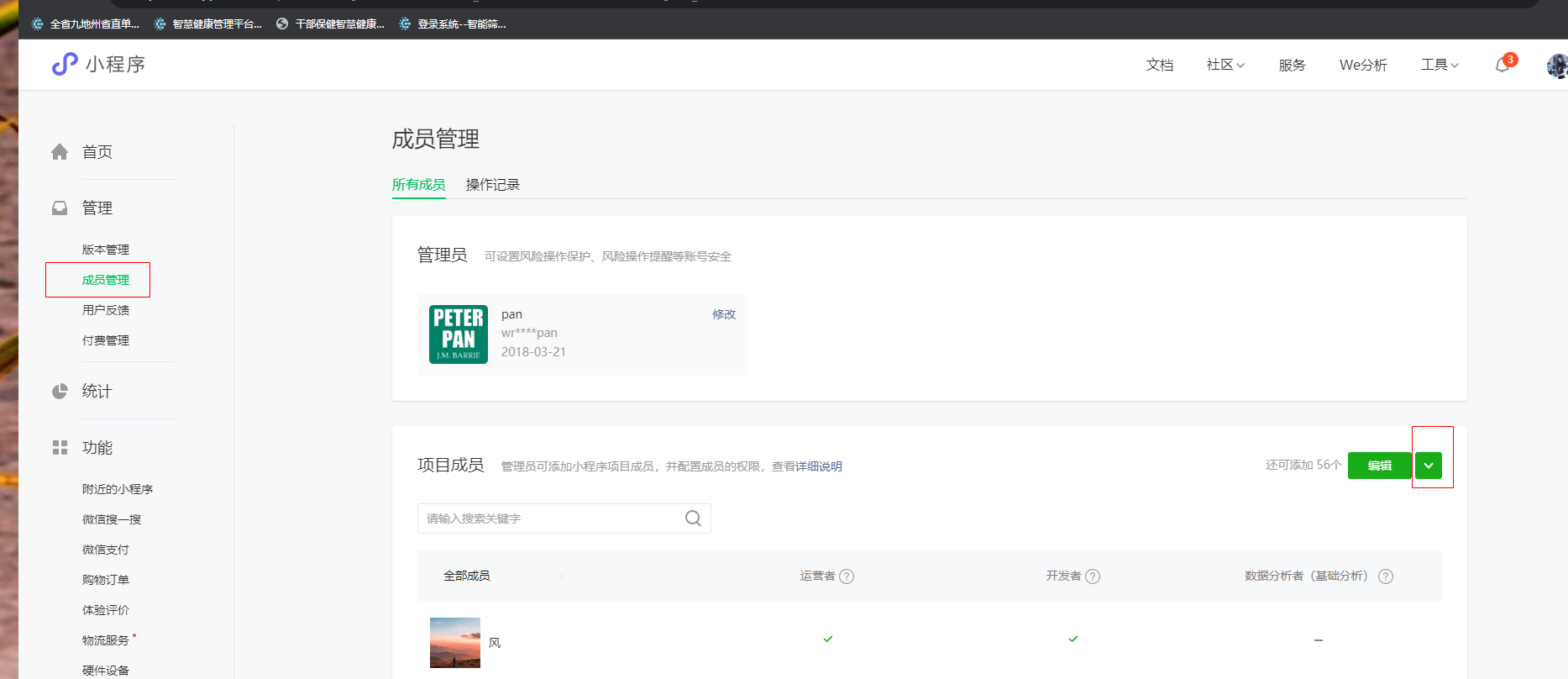The image size is (1568, 679).
Task: Click the 数据分析者 help question icon
Action: pyautogui.click(x=1386, y=576)
